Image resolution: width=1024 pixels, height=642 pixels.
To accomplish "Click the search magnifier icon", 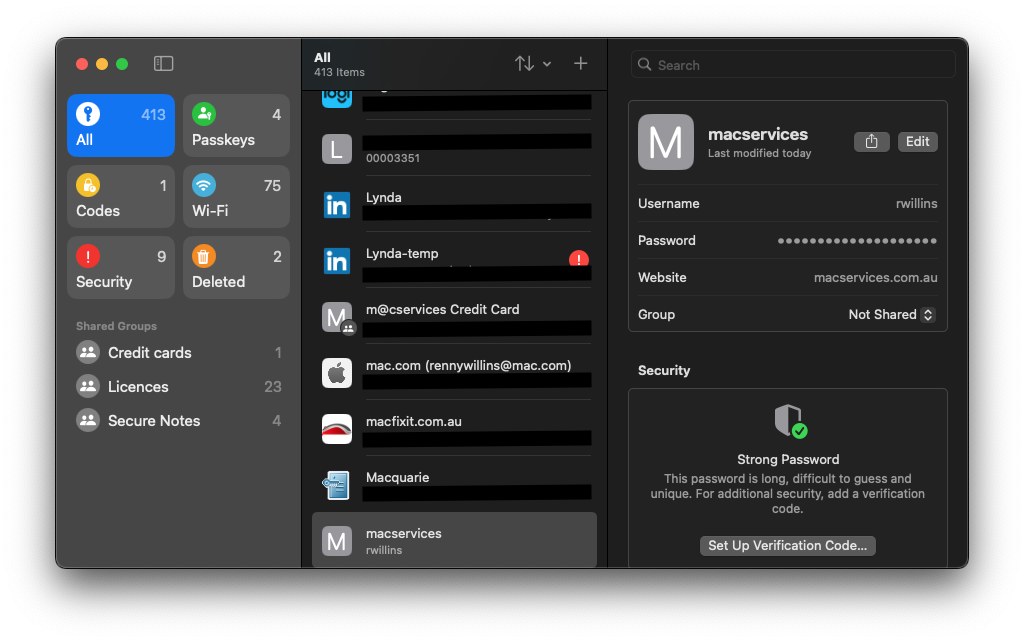I will point(645,65).
